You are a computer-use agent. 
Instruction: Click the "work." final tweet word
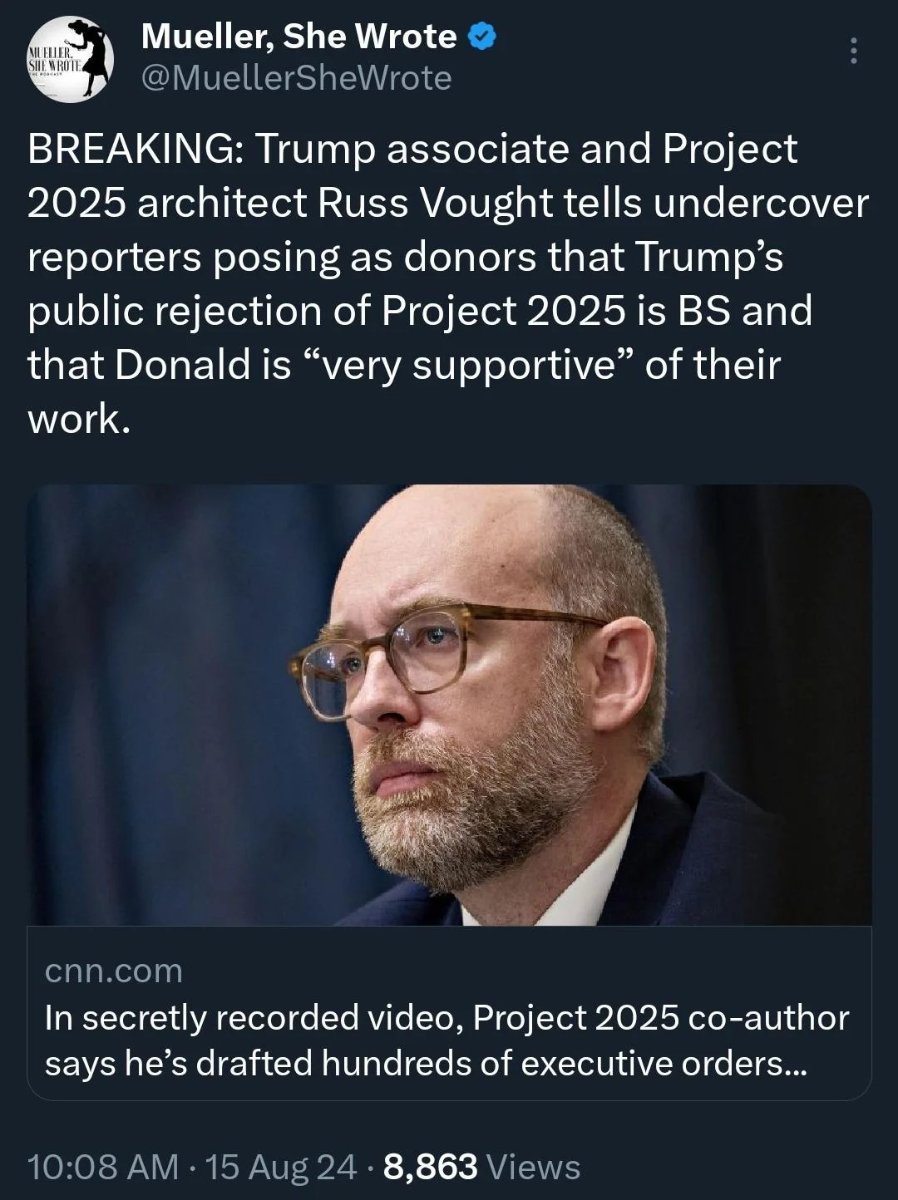click(x=78, y=421)
